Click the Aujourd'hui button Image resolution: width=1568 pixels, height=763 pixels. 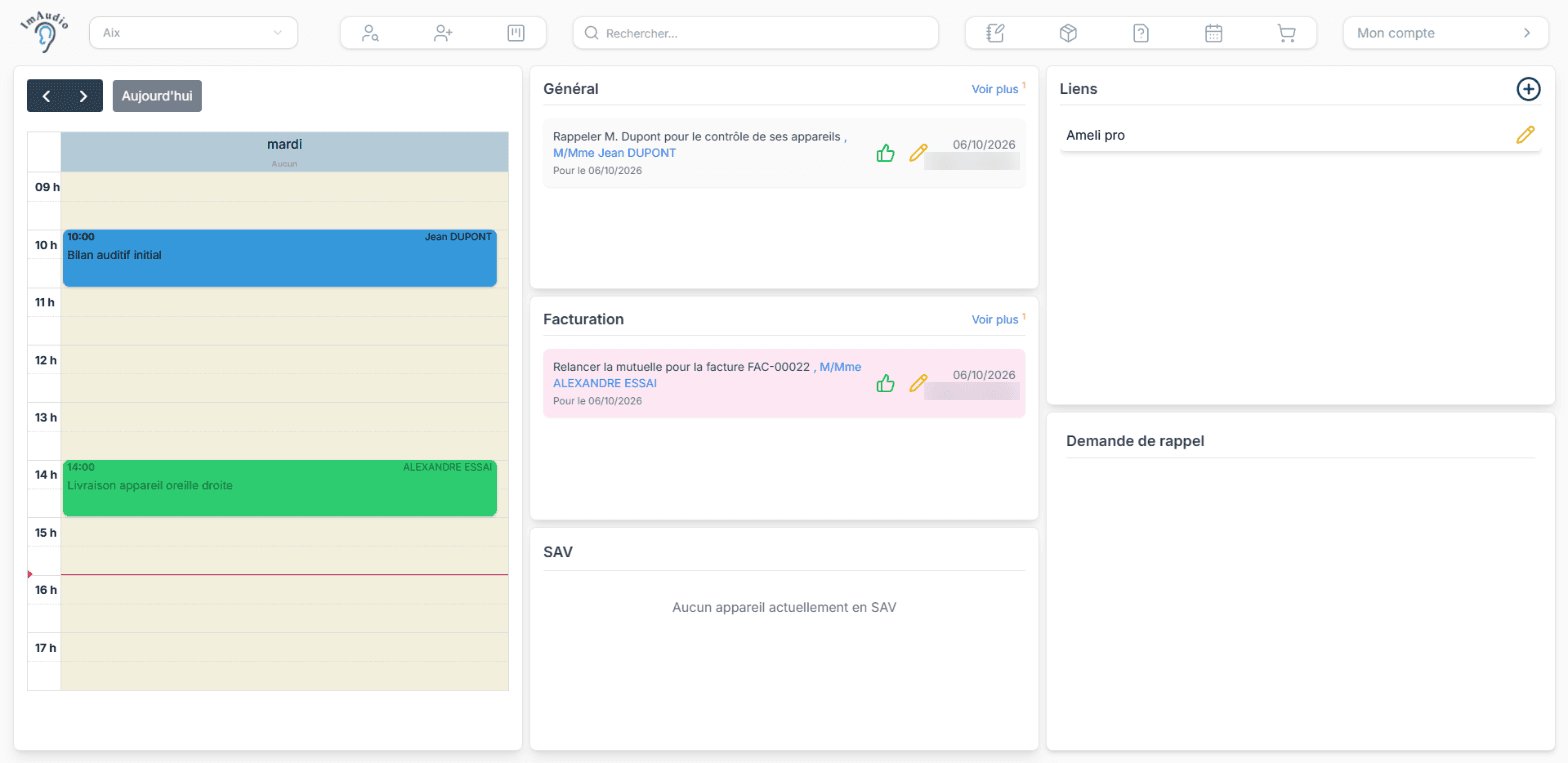(x=157, y=96)
